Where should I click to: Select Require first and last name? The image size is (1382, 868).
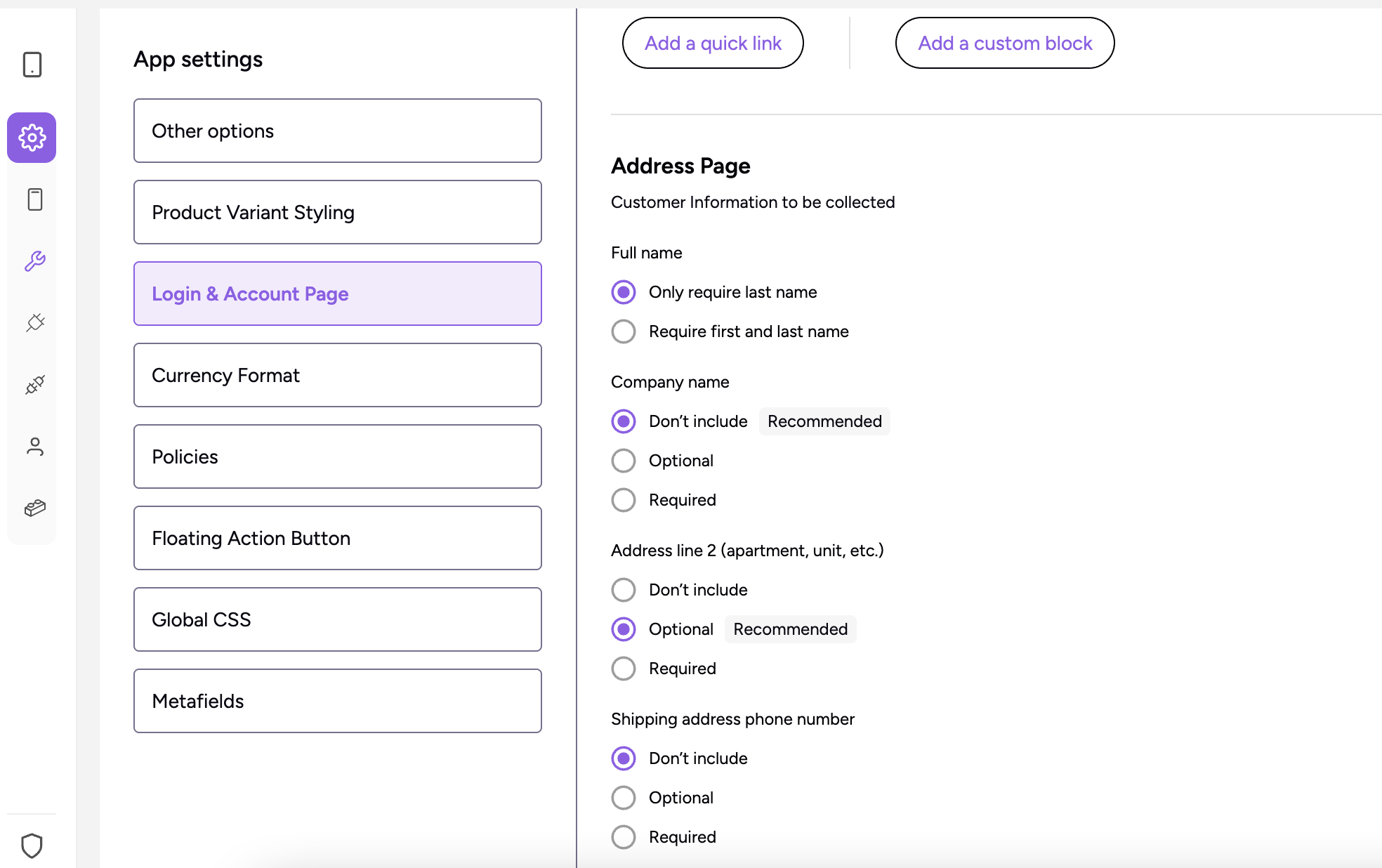[624, 331]
